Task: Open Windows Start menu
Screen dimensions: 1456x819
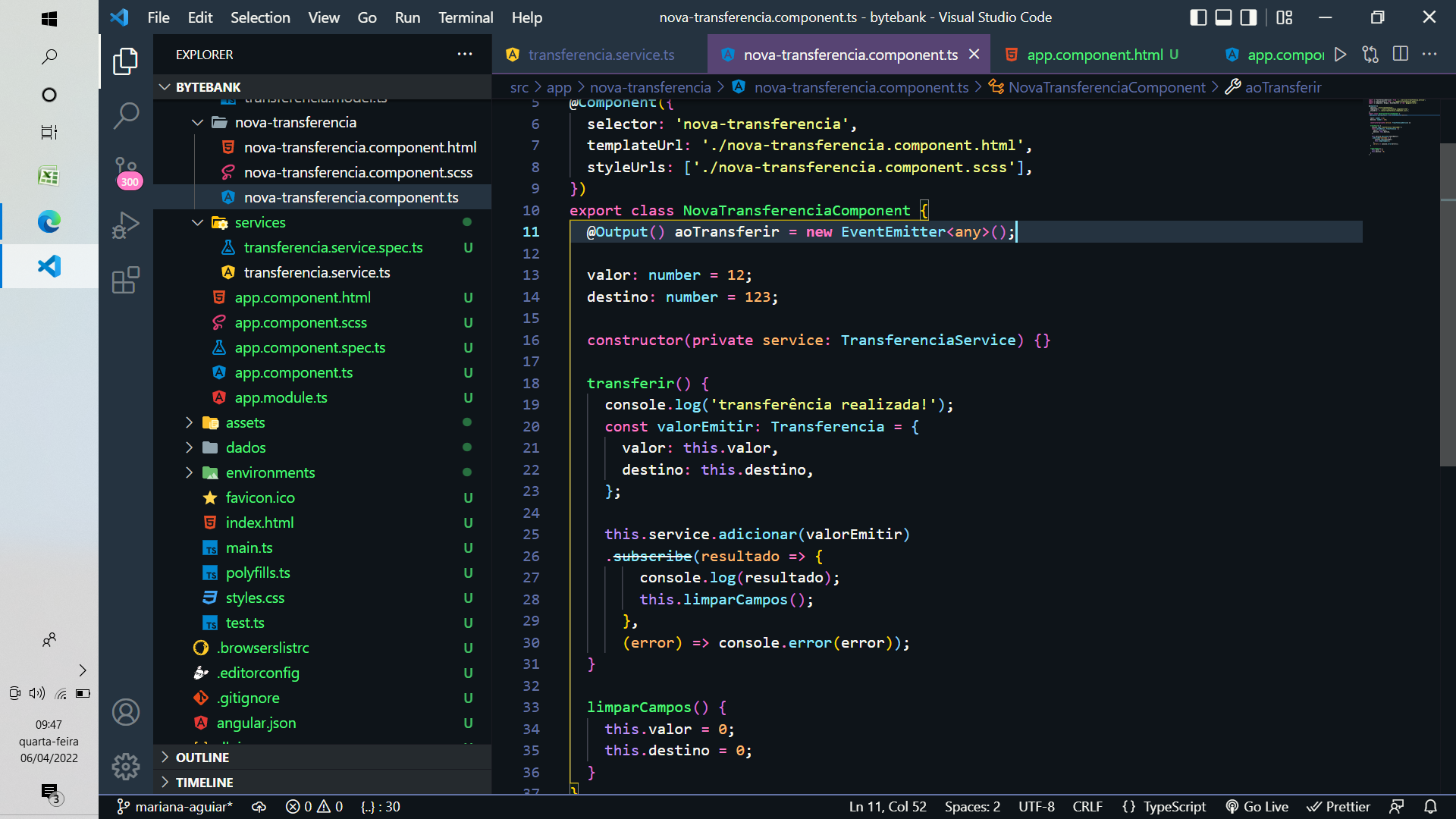Action: (x=49, y=18)
